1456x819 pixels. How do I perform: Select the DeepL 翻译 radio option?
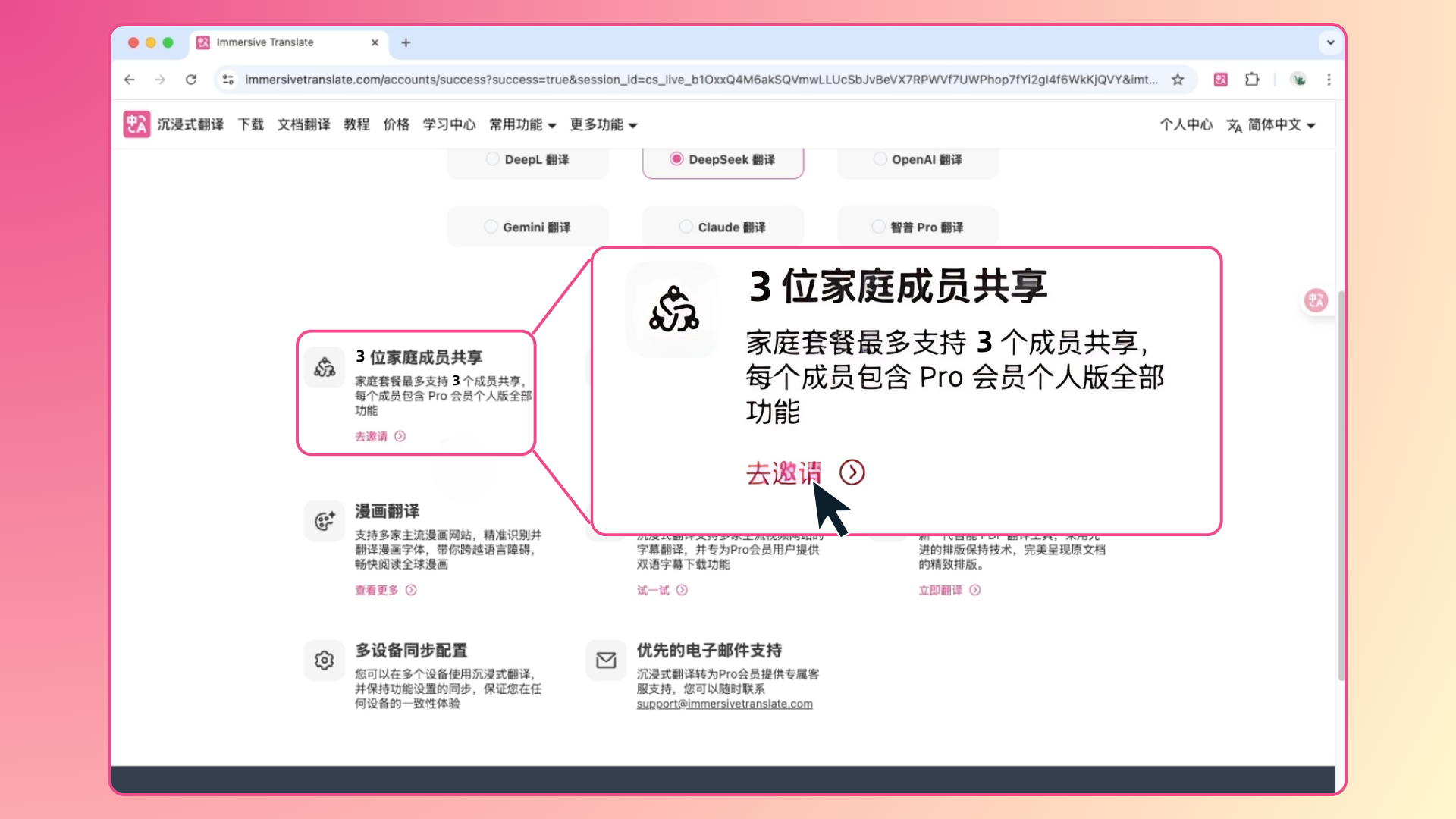coord(493,158)
